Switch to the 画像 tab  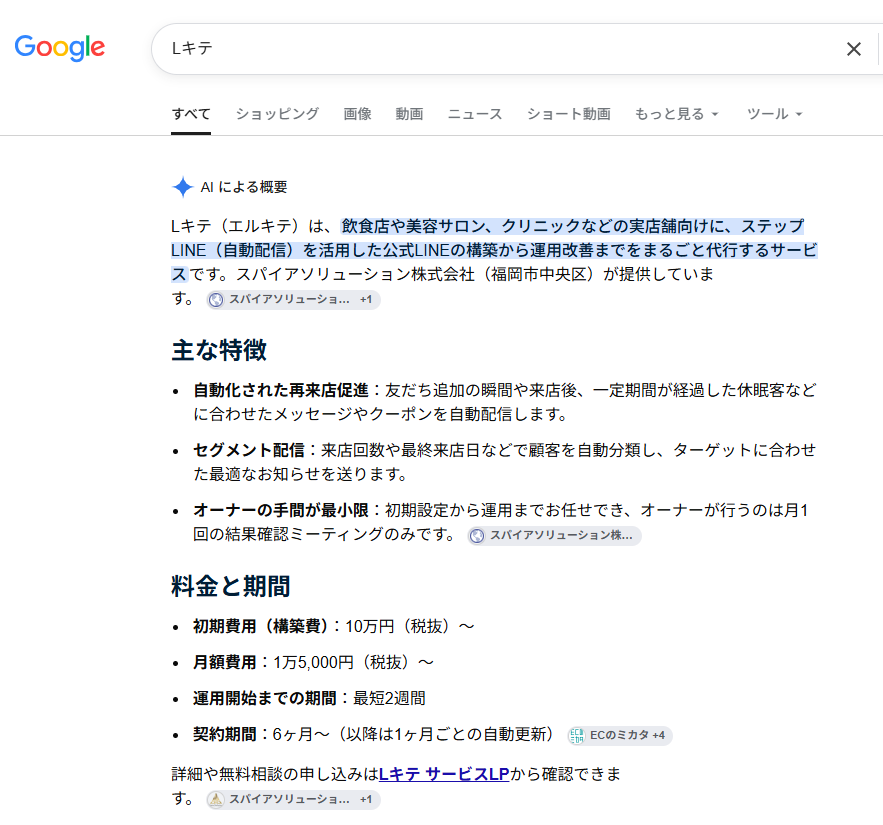point(358,114)
